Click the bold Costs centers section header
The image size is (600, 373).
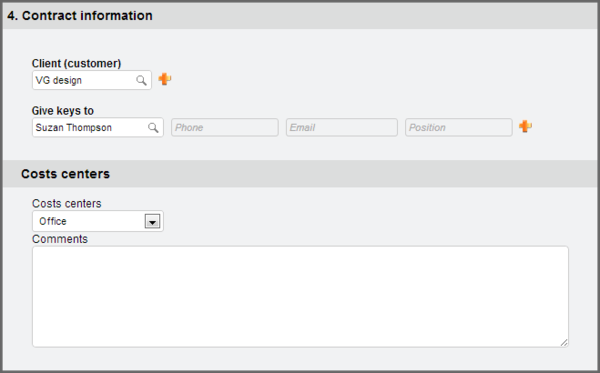65,174
